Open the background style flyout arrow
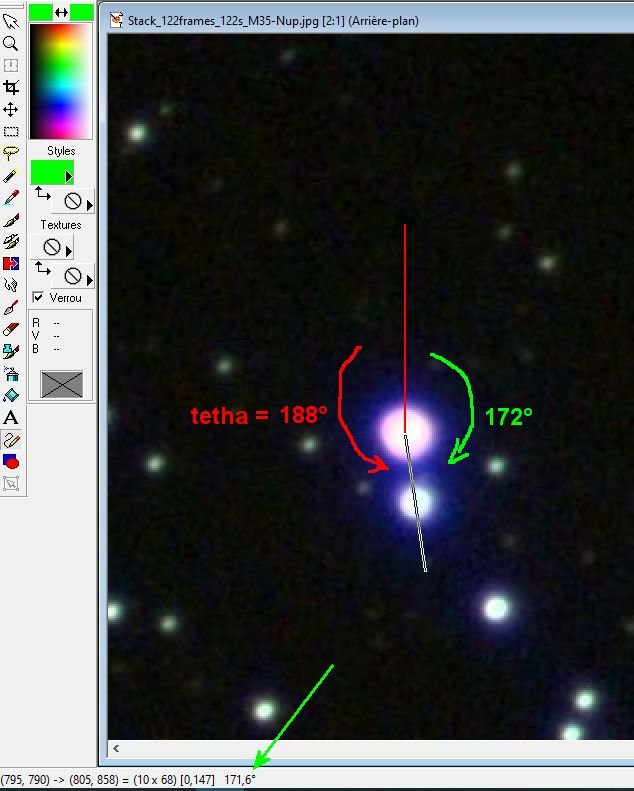Viewport: 634px width, 791px height. [90, 205]
